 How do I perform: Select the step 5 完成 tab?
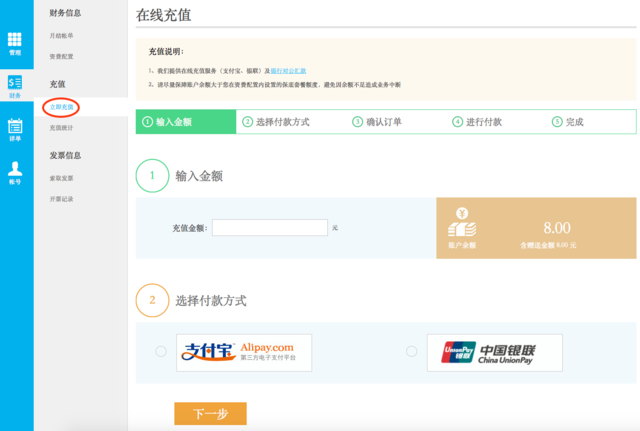click(x=568, y=122)
